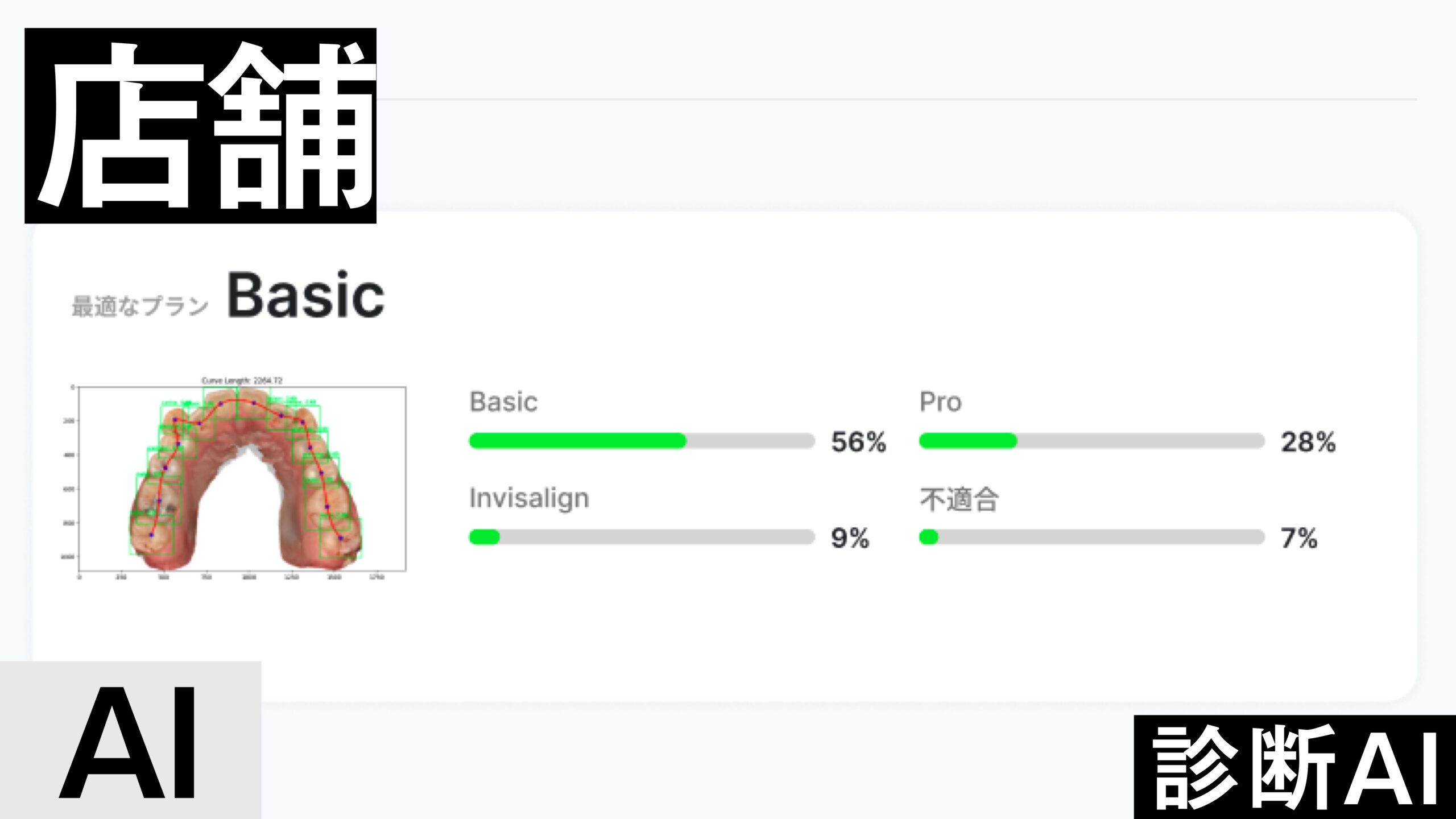This screenshot has width=1456, height=819.
Task: Click the dental arch scan image
Action: (242, 479)
